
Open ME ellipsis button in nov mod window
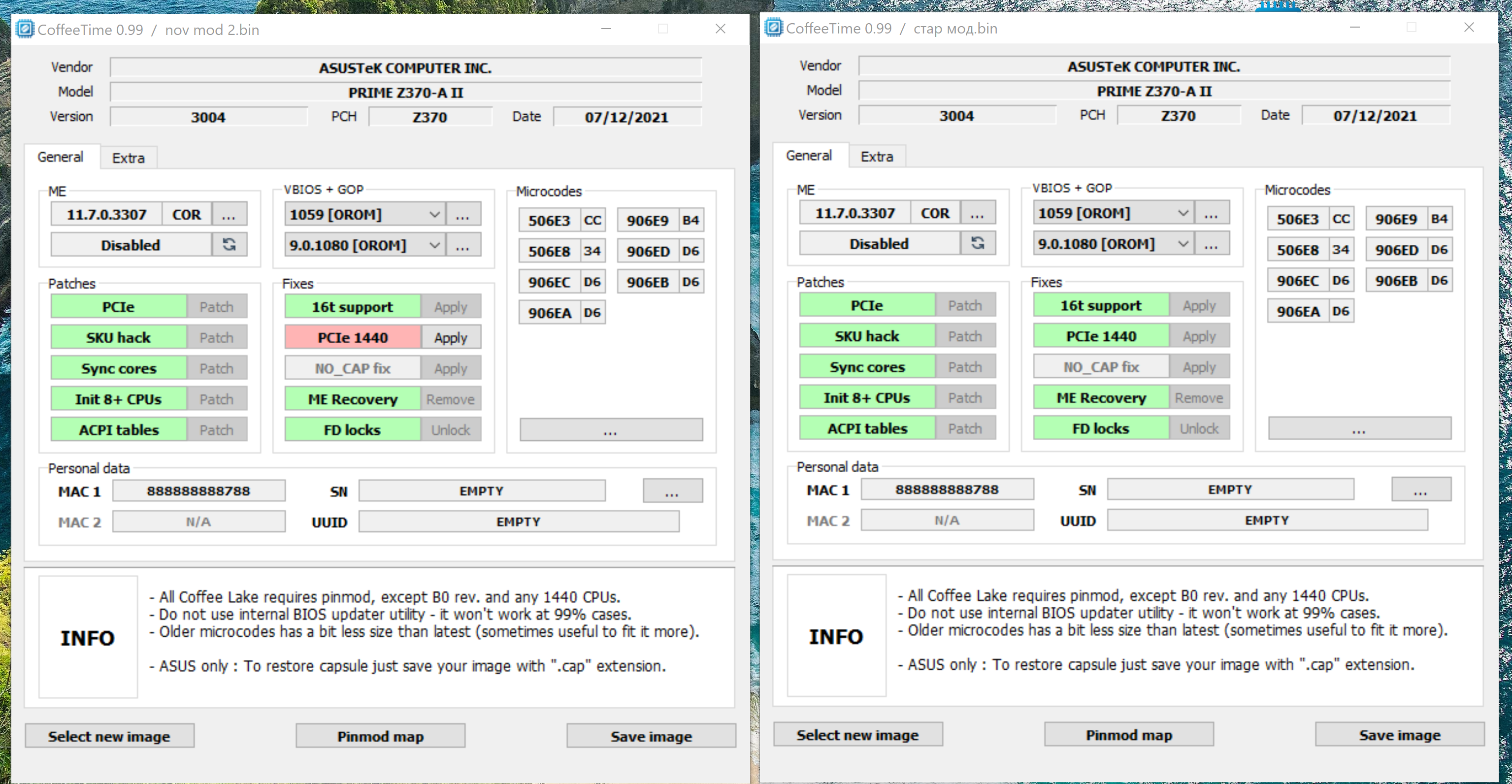coord(229,215)
